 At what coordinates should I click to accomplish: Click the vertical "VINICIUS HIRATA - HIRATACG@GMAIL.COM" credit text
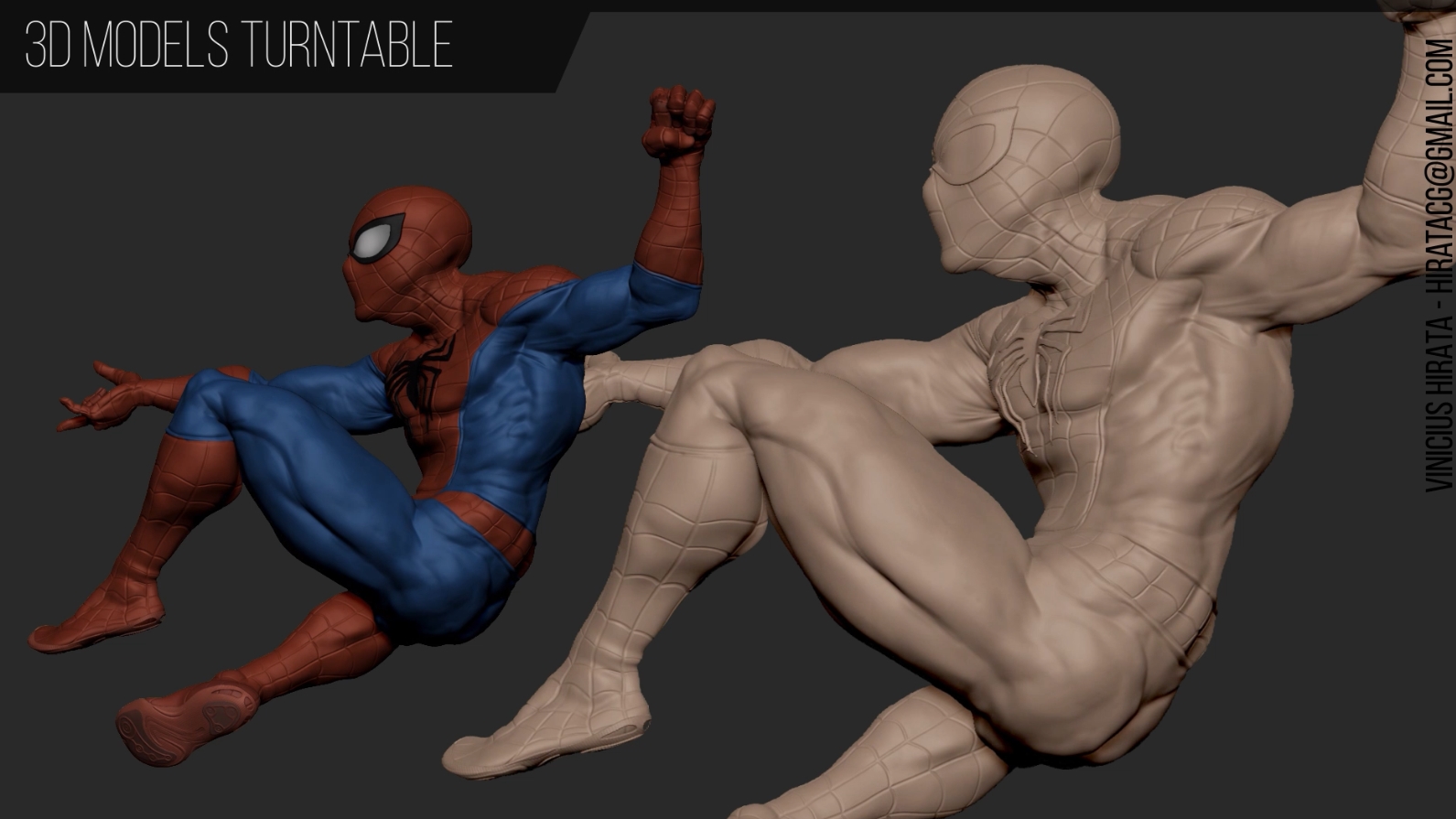coord(1439,265)
